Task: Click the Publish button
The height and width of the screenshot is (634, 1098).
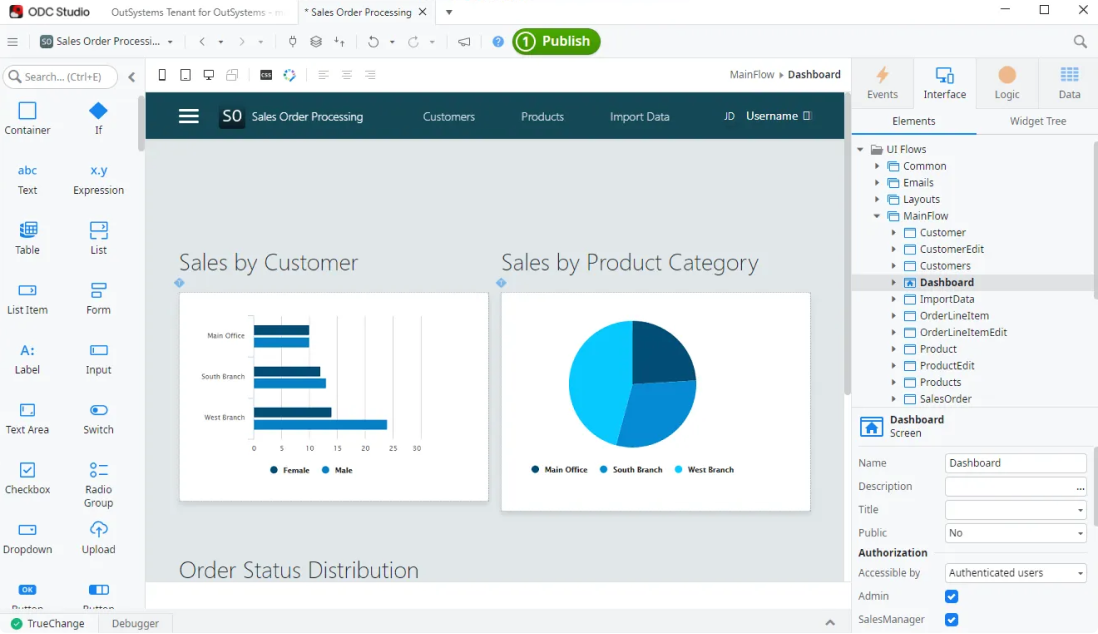Action: tap(556, 41)
